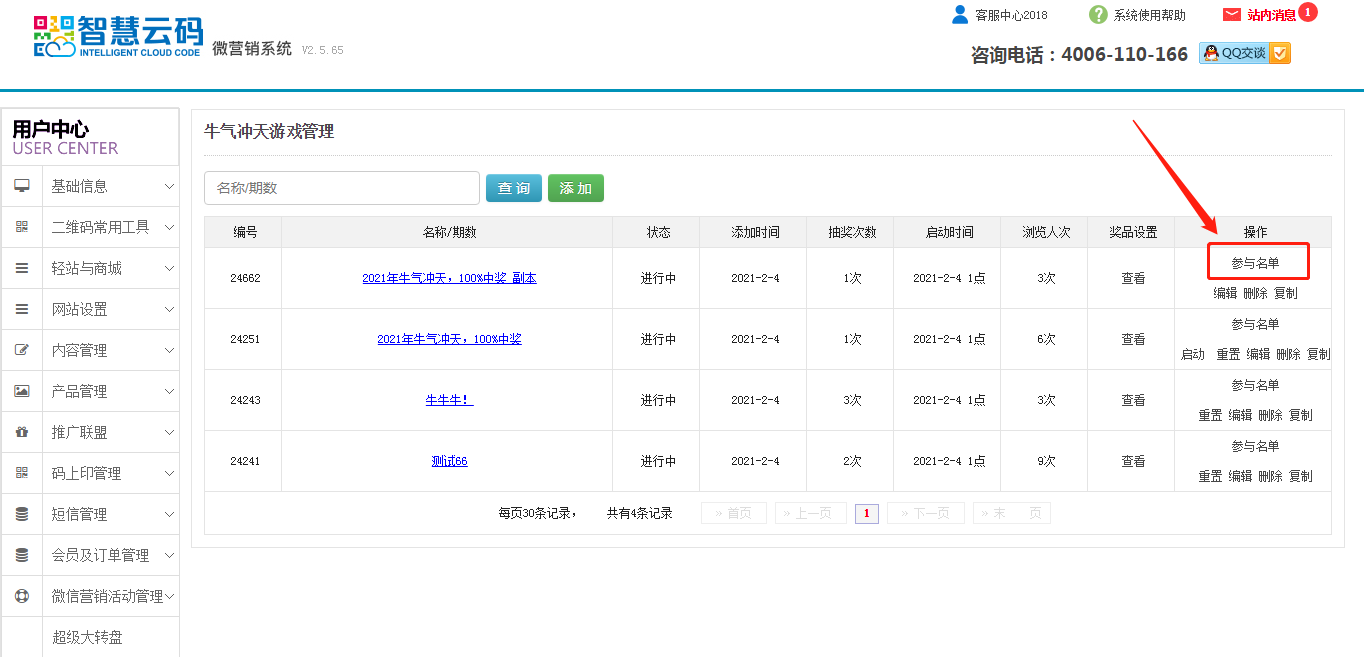Click the green 添加 button

[x=576, y=188]
